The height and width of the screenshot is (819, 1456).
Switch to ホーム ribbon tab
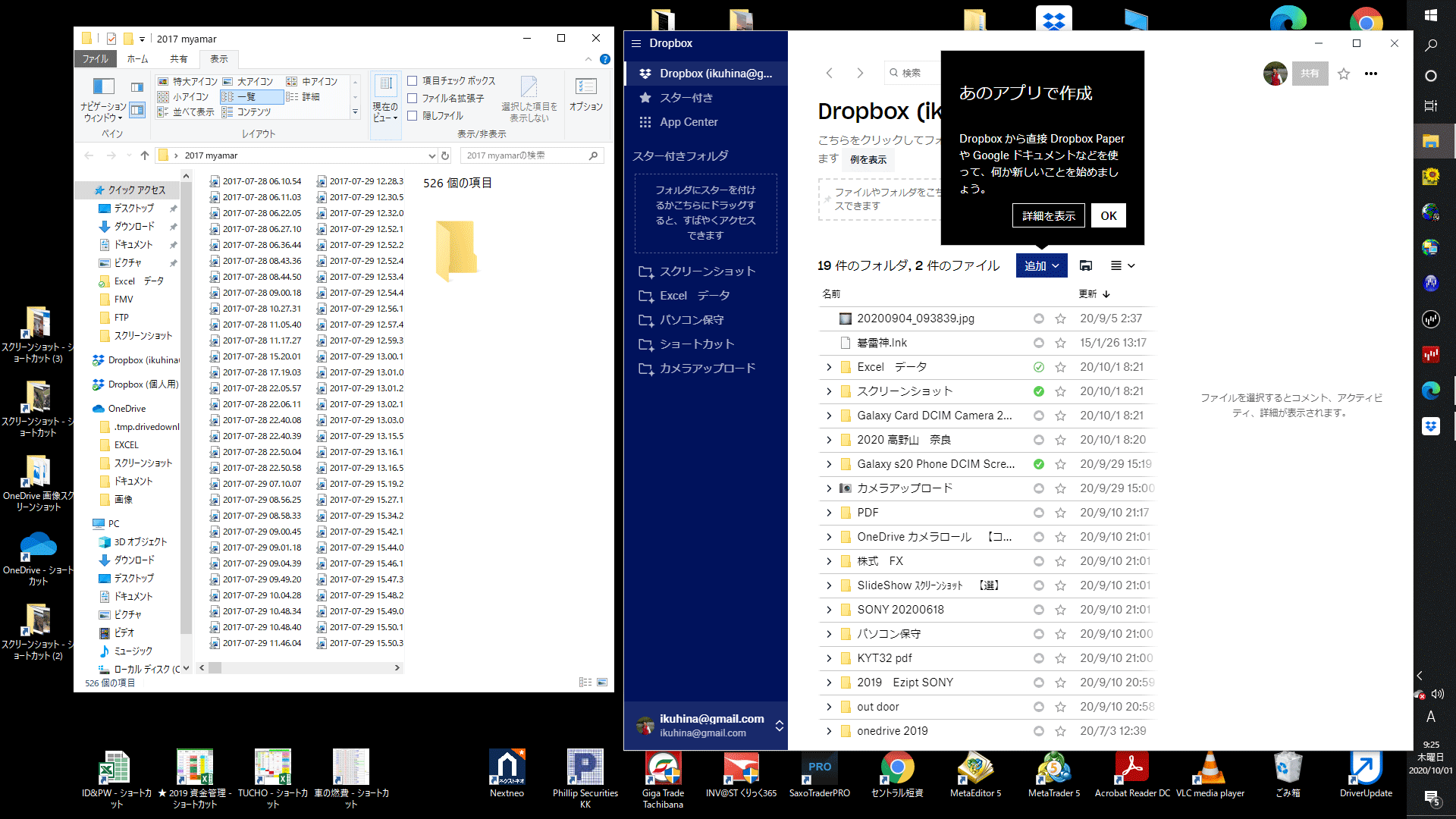(x=137, y=59)
